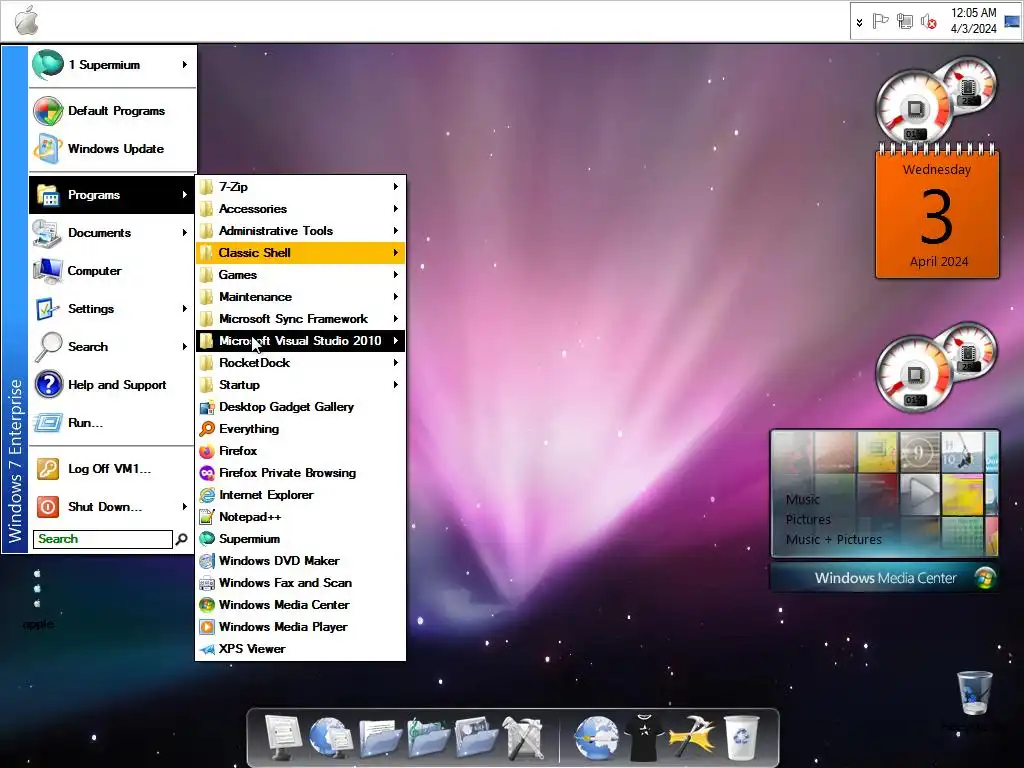Click the network tray icon

click(x=904, y=22)
